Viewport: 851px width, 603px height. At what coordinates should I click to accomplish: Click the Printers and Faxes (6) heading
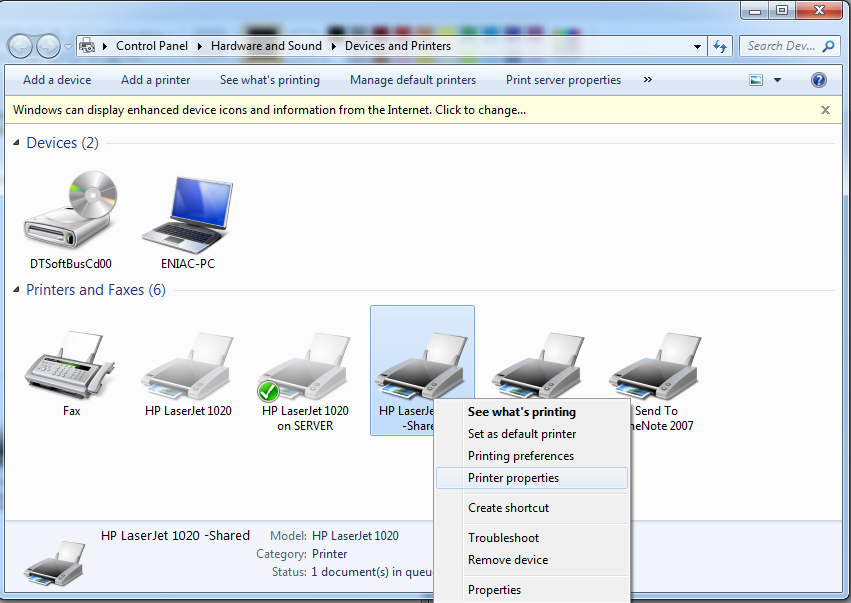tap(96, 290)
